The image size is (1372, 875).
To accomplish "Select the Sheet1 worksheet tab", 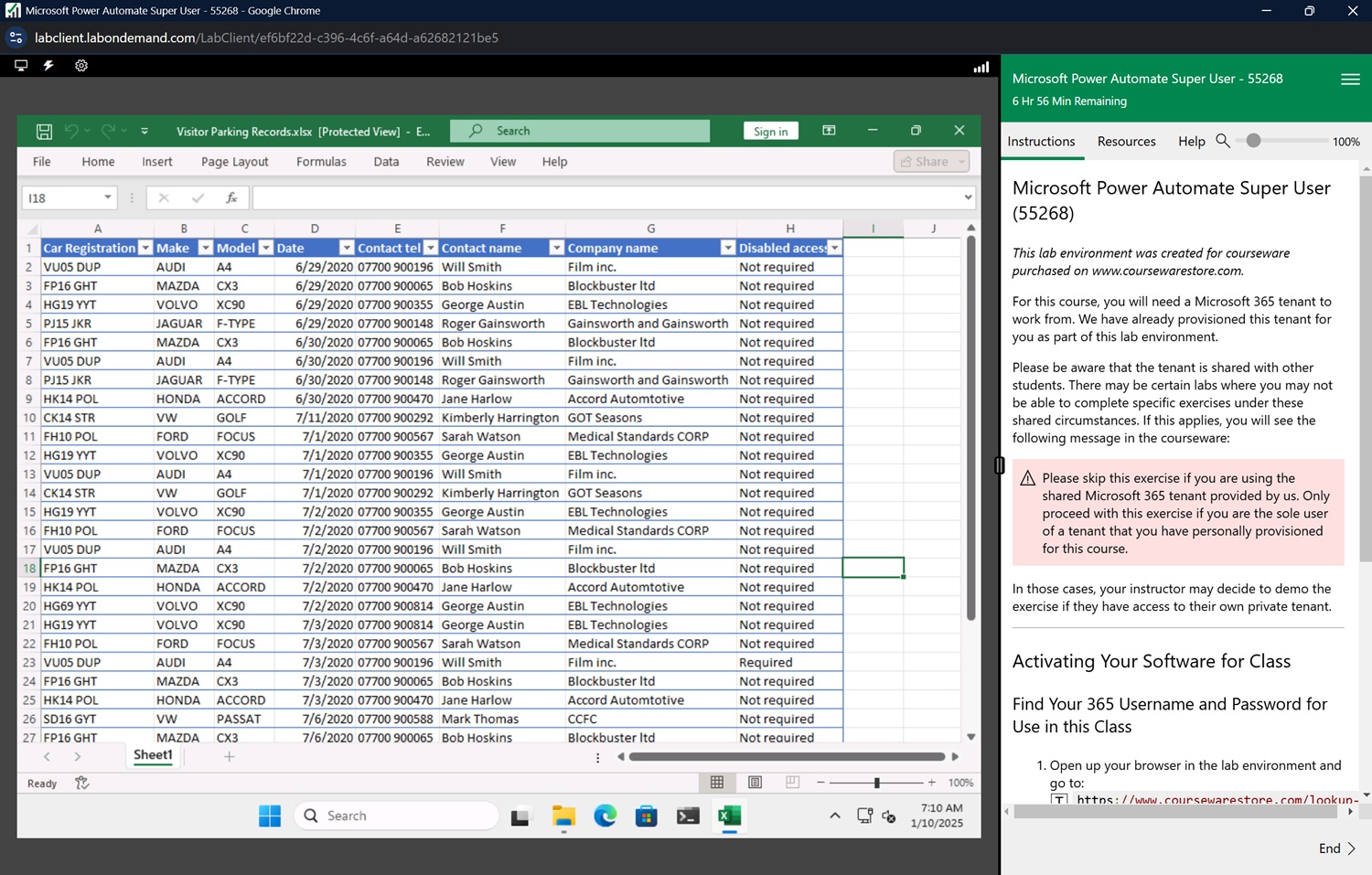I will (x=153, y=755).
